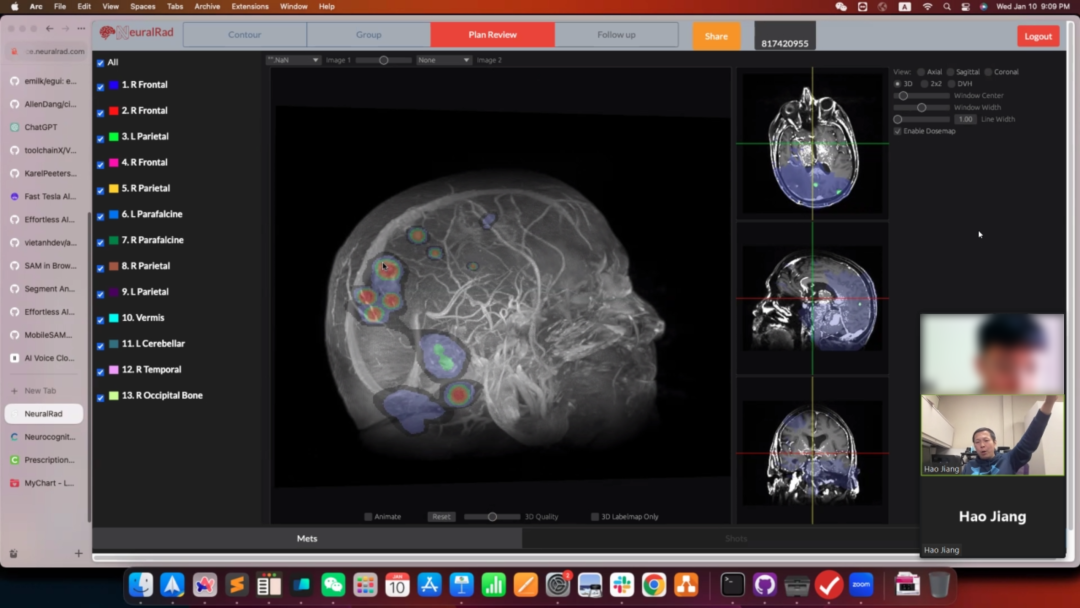Open the Image 1 NaN dropdown
Screen dimensions: 1080x608
pyautogui.click(x=293, y=60)
